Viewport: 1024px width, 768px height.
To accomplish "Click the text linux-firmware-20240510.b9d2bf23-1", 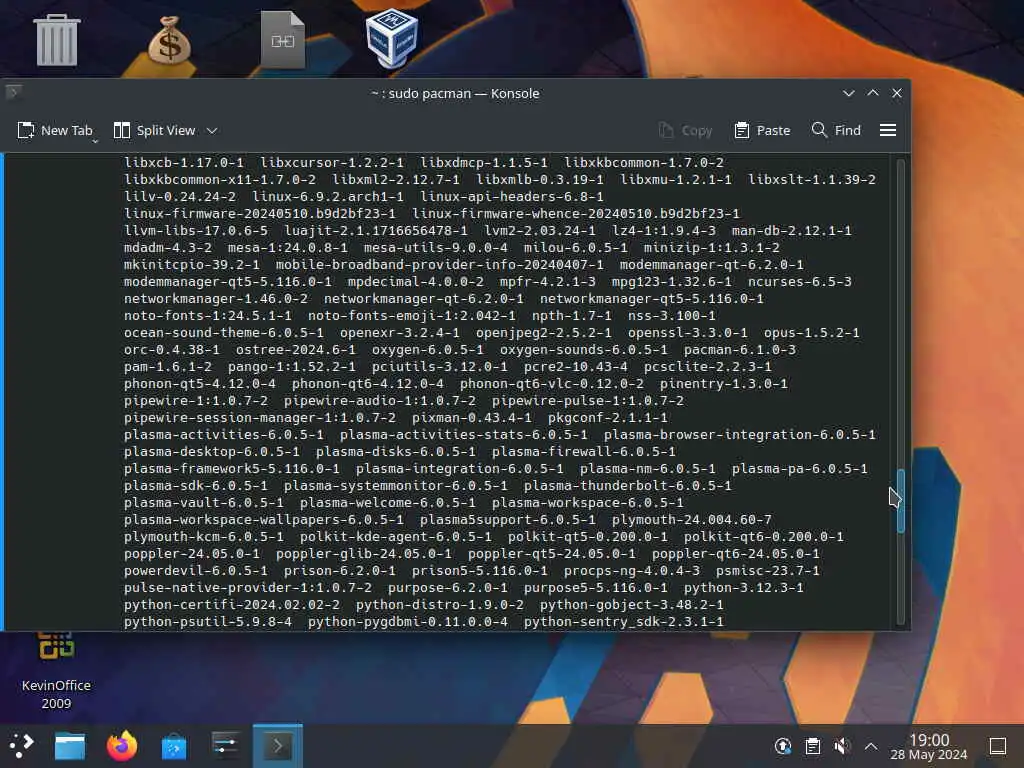I will 259,214.
